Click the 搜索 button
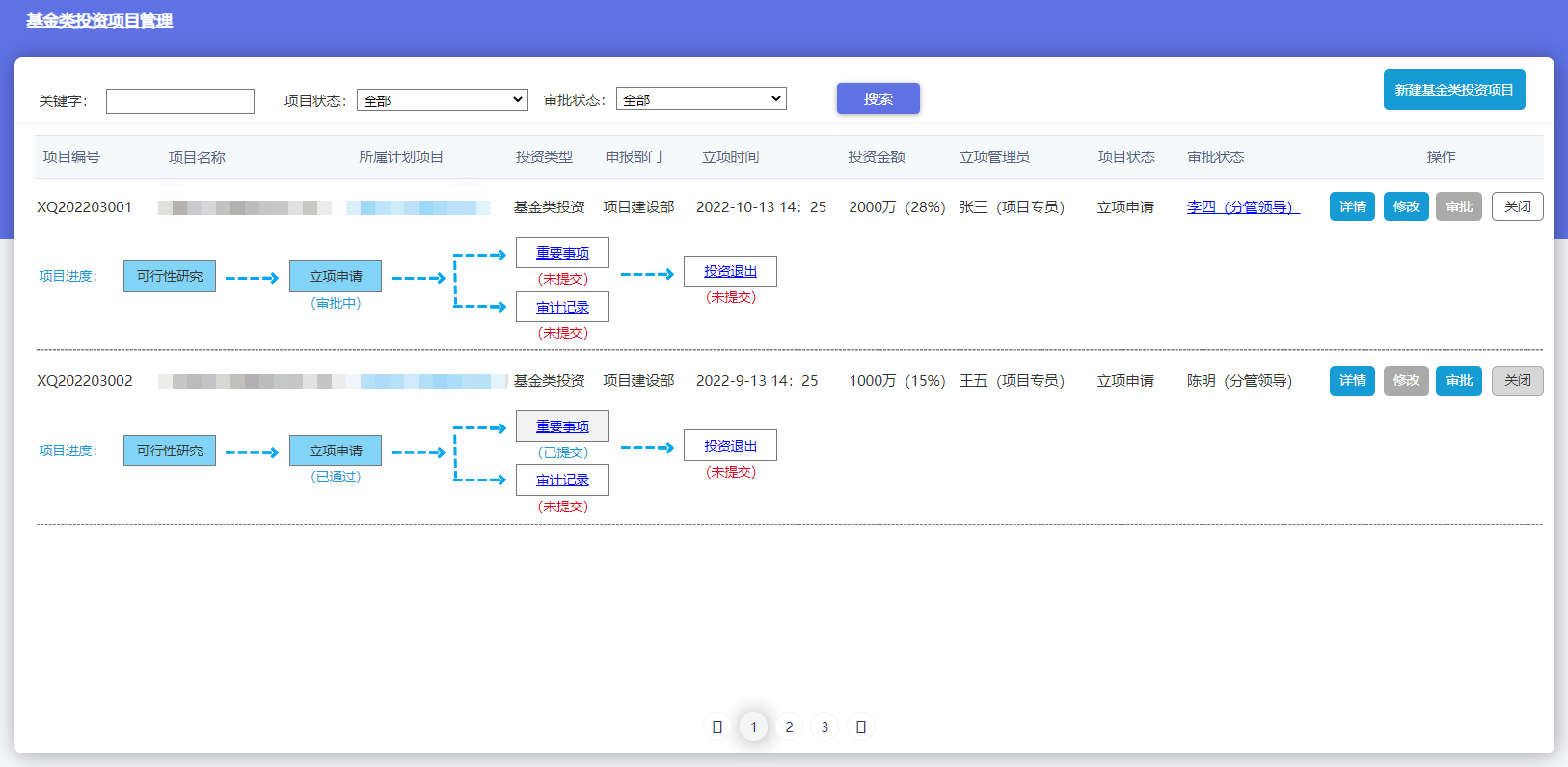1568x767 pixels. (x=879, y=98)
